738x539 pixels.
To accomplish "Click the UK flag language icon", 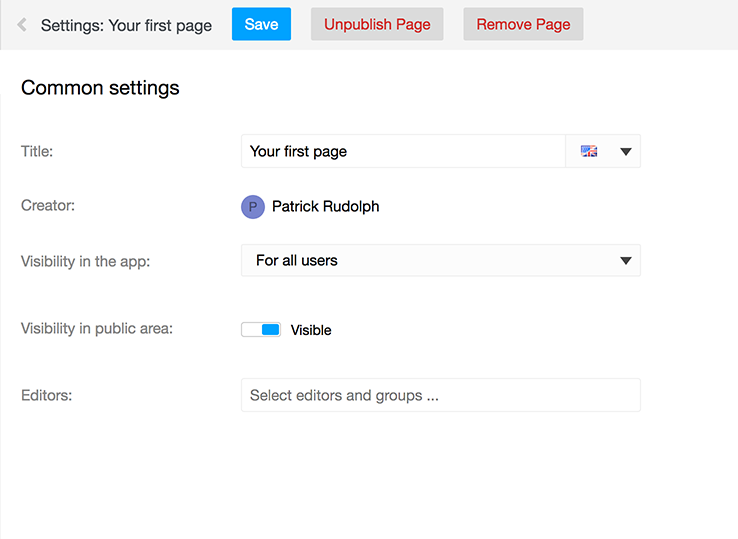I will point(589,151).
